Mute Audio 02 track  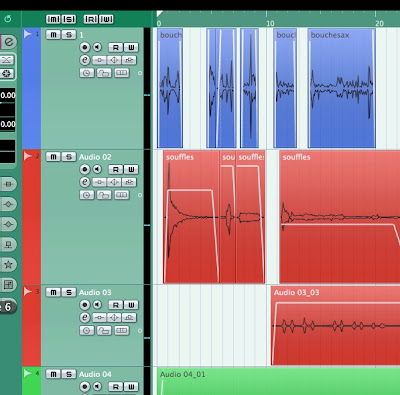pyautogui.click(x=53, y=157)
